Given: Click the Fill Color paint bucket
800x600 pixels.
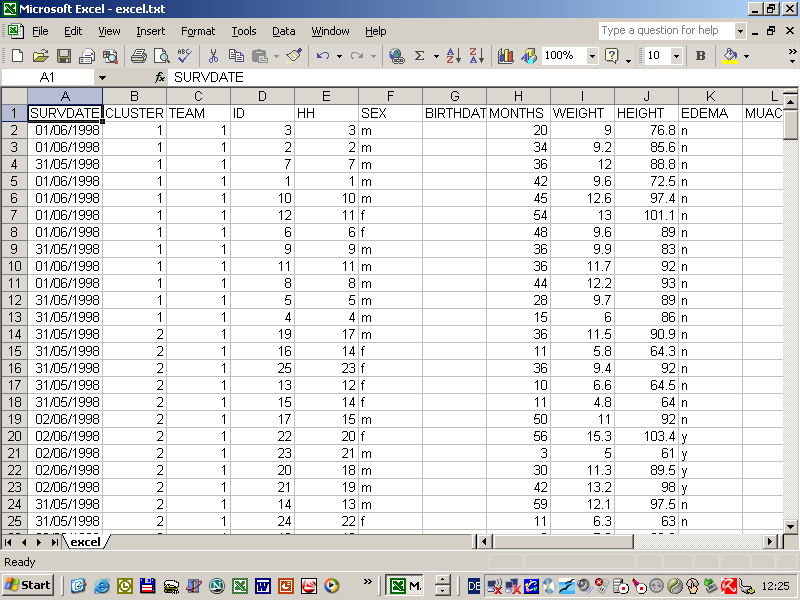Looking at the screenshot, I should 729,56.
